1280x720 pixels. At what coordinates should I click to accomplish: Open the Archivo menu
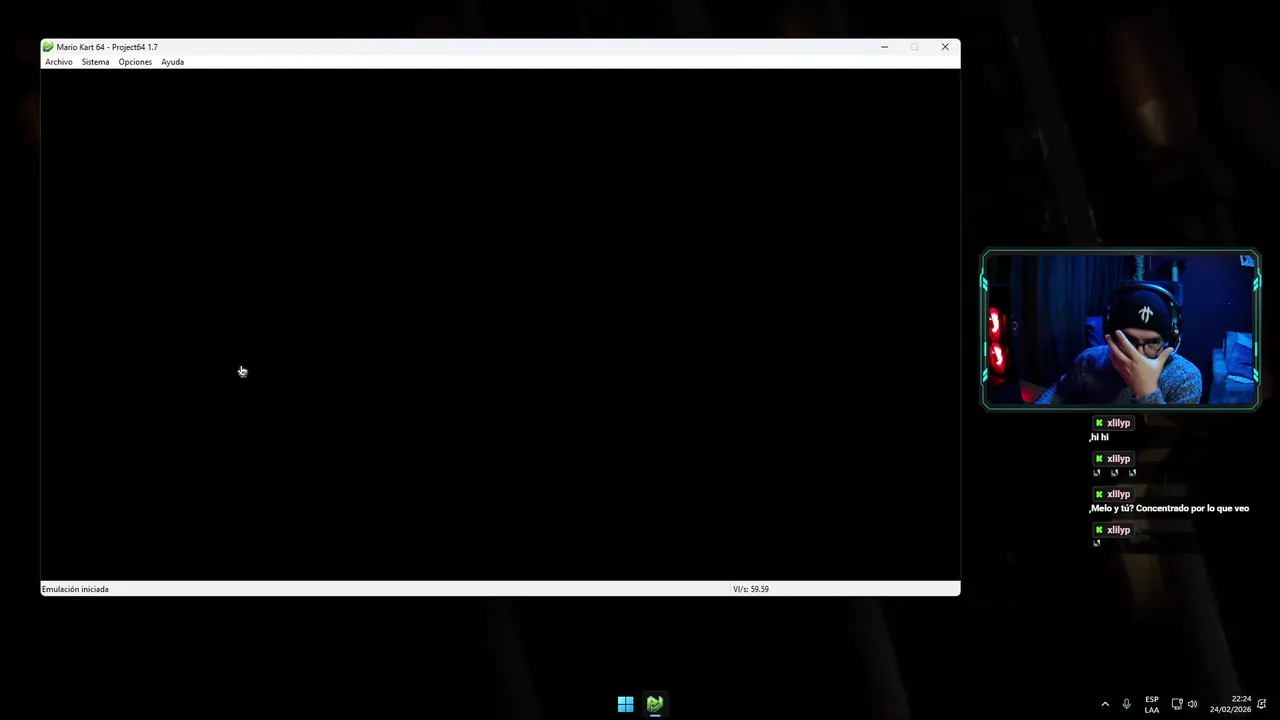[58, 62]
